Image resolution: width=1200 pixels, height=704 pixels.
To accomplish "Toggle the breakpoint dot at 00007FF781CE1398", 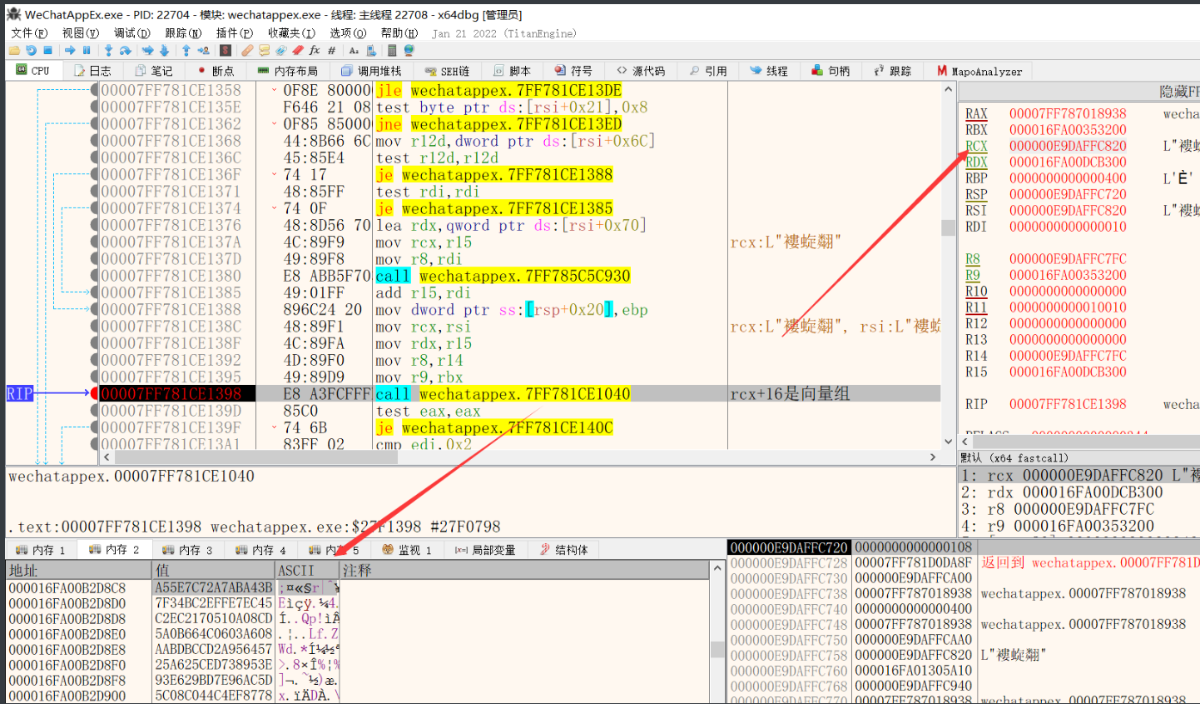I will (x=95, y=394).
